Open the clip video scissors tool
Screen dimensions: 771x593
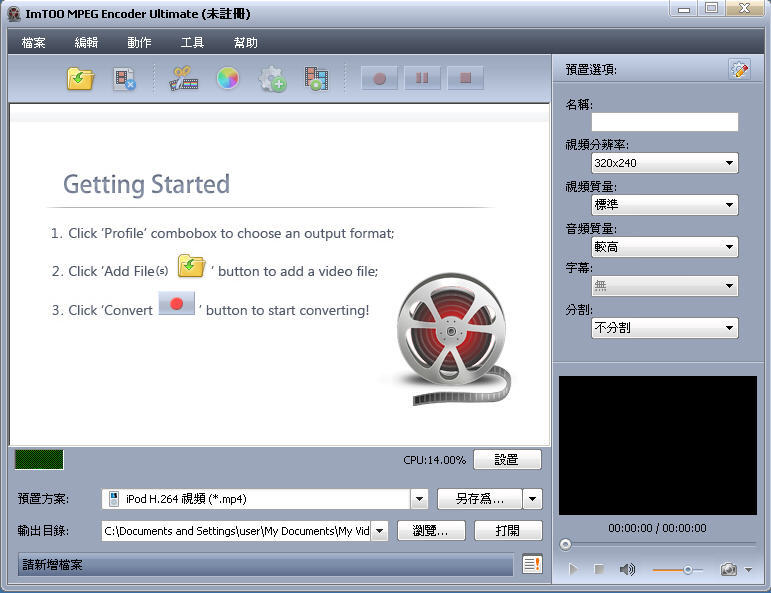183,78
